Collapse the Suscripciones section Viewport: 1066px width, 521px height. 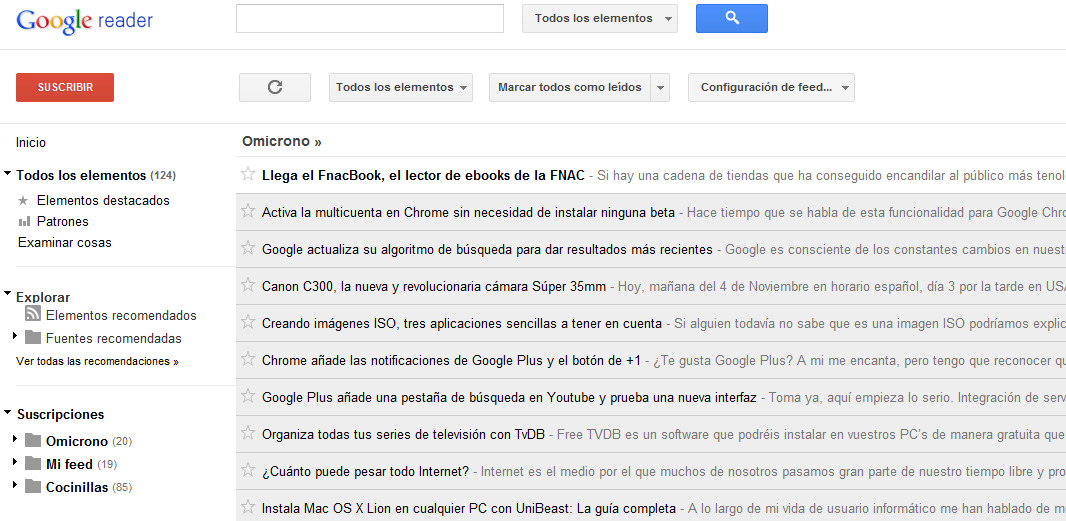7,412
